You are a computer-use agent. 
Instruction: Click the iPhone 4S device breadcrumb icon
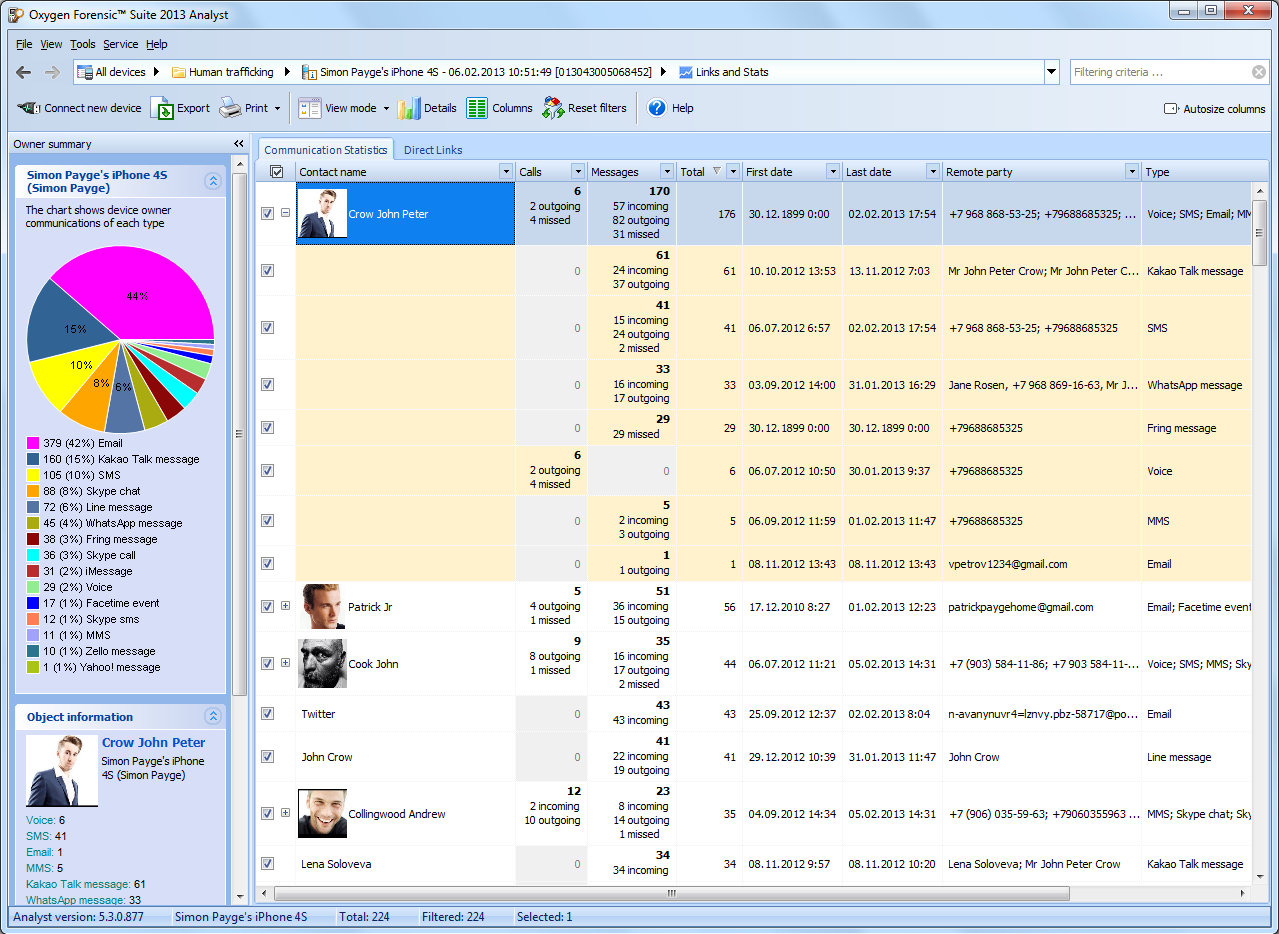coord(310,72)
